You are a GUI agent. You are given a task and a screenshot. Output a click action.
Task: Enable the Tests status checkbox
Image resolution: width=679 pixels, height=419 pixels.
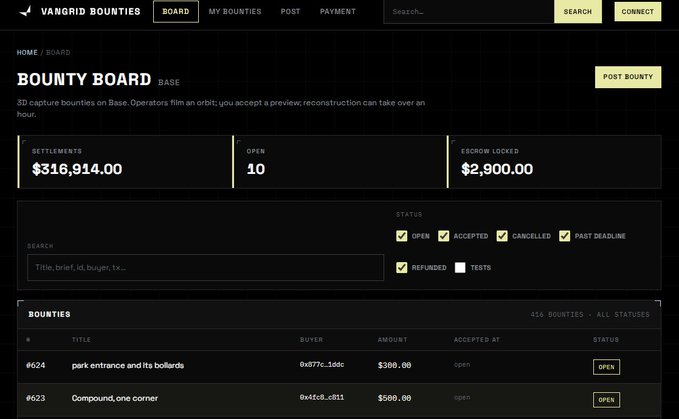click(460, 268)
